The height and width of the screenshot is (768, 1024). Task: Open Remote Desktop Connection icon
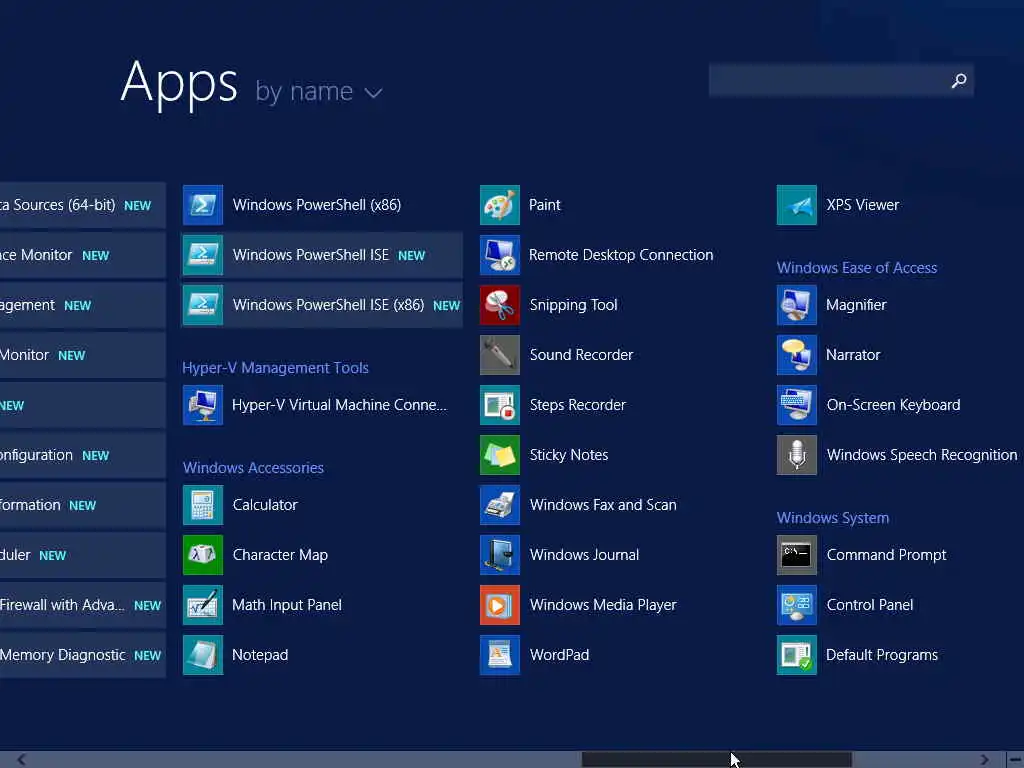click(500, 255)
